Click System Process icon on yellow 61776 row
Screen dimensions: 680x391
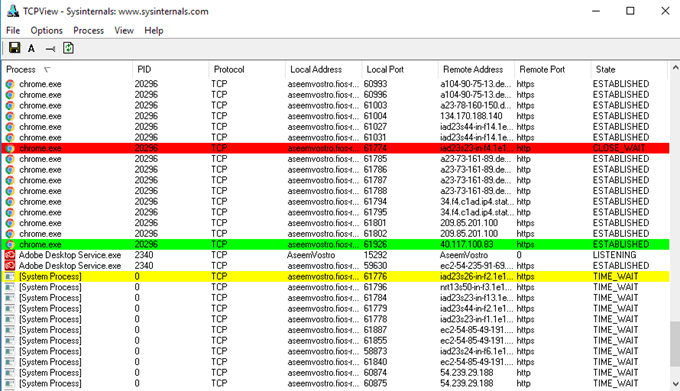(10, 277)
